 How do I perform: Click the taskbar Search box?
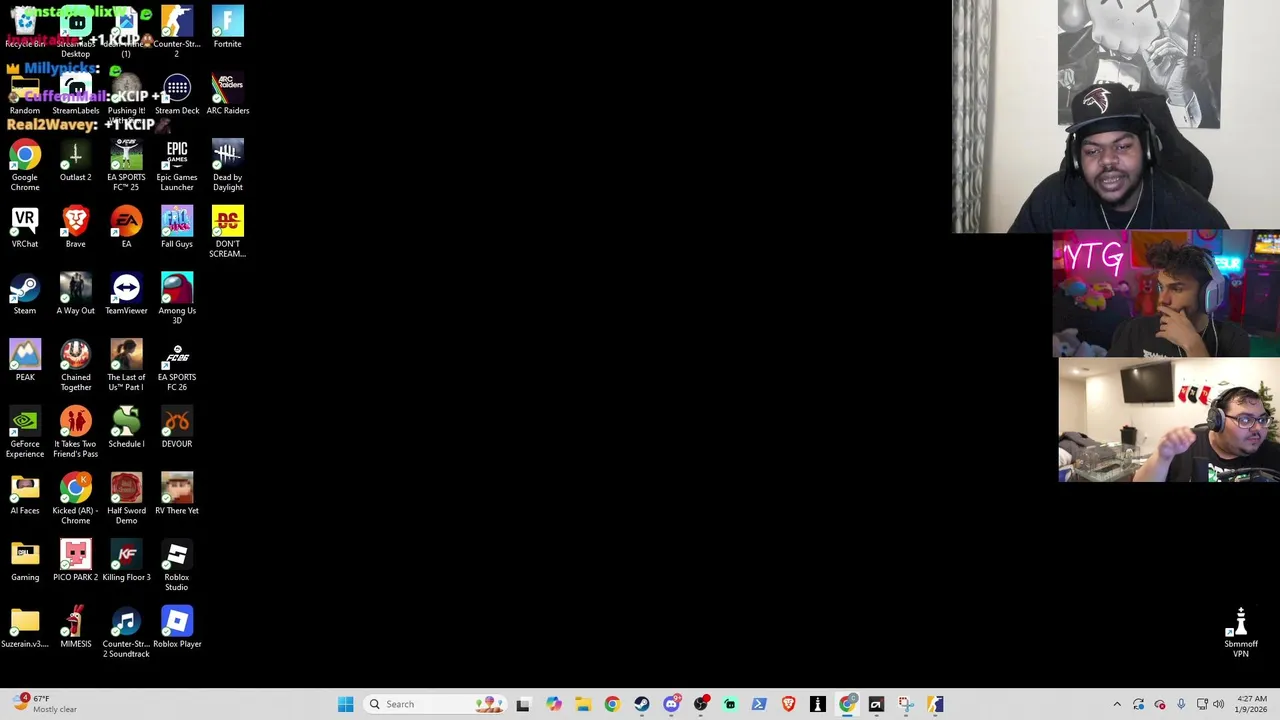click(x=435, y=704)
